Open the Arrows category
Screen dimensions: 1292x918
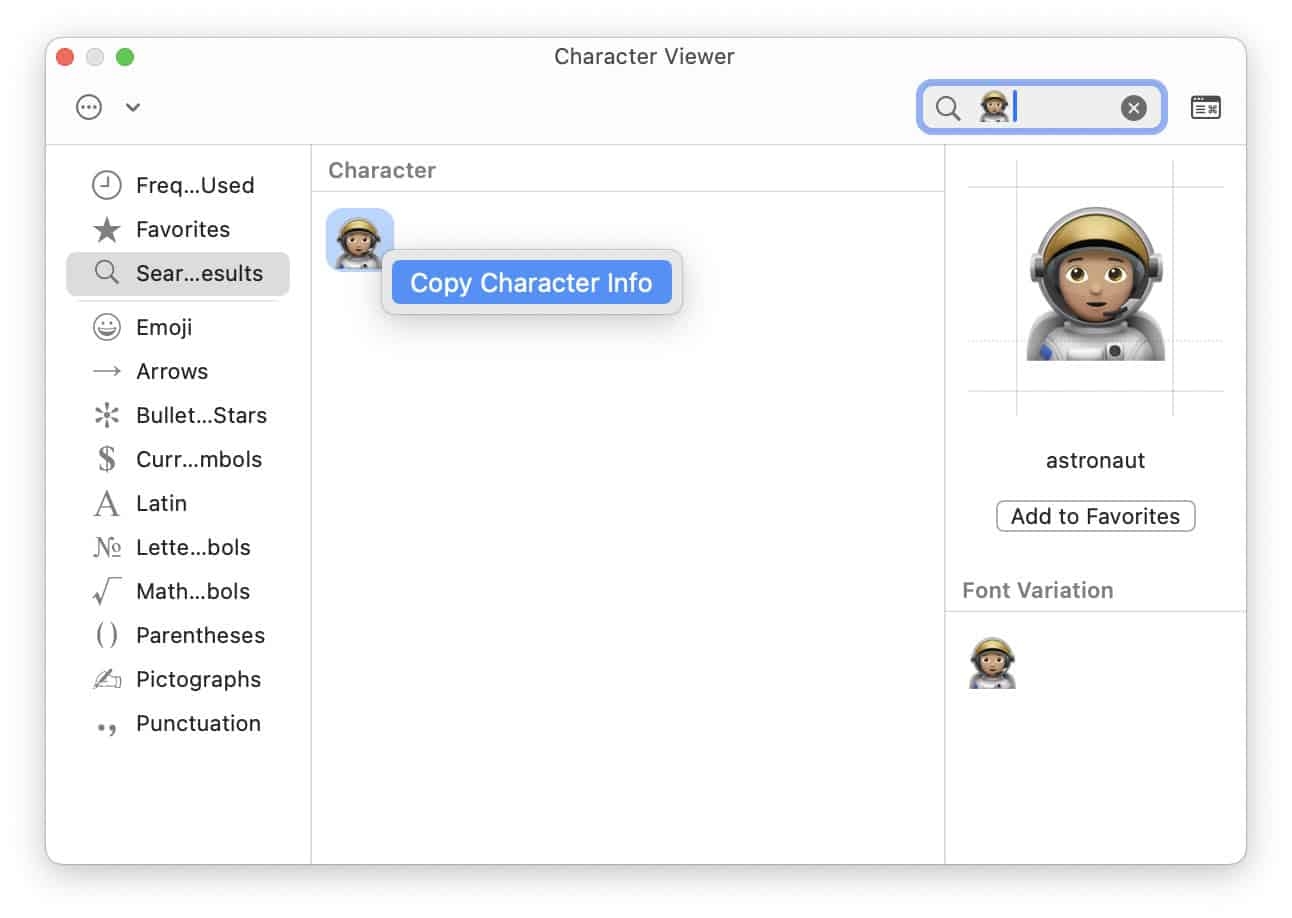tap(173, 371)
